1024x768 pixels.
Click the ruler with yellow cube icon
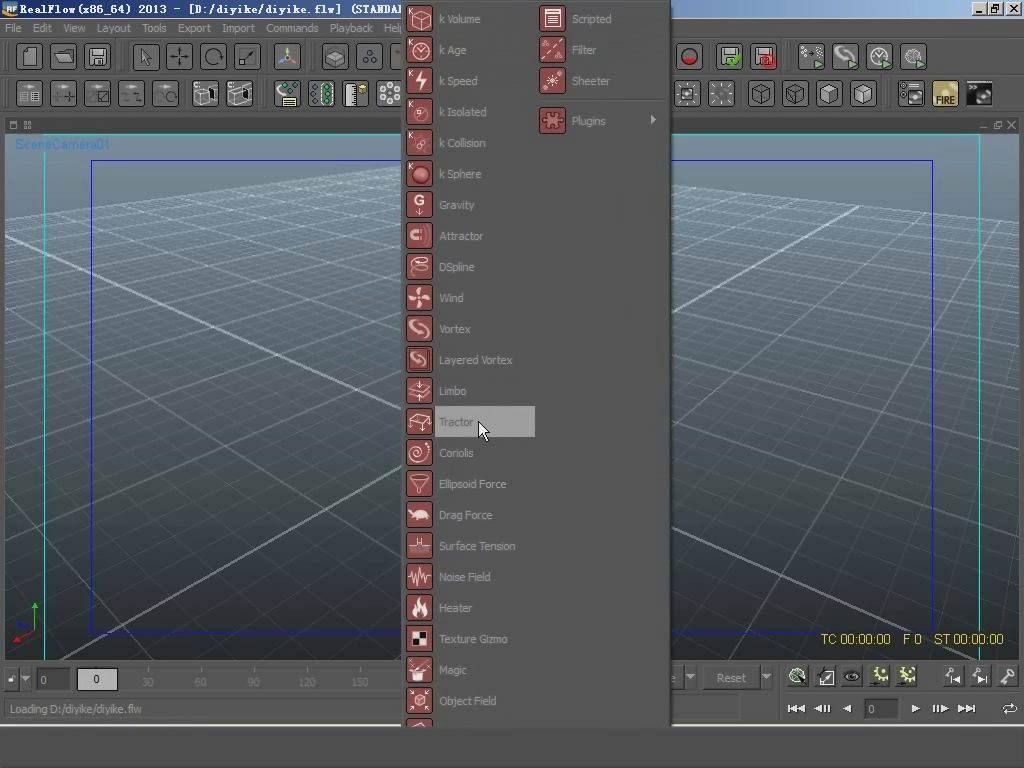click(356, 94)
